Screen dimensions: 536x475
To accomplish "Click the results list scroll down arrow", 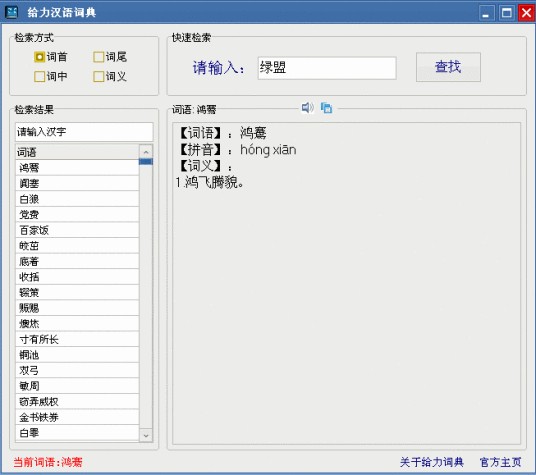I will point(146,435).
